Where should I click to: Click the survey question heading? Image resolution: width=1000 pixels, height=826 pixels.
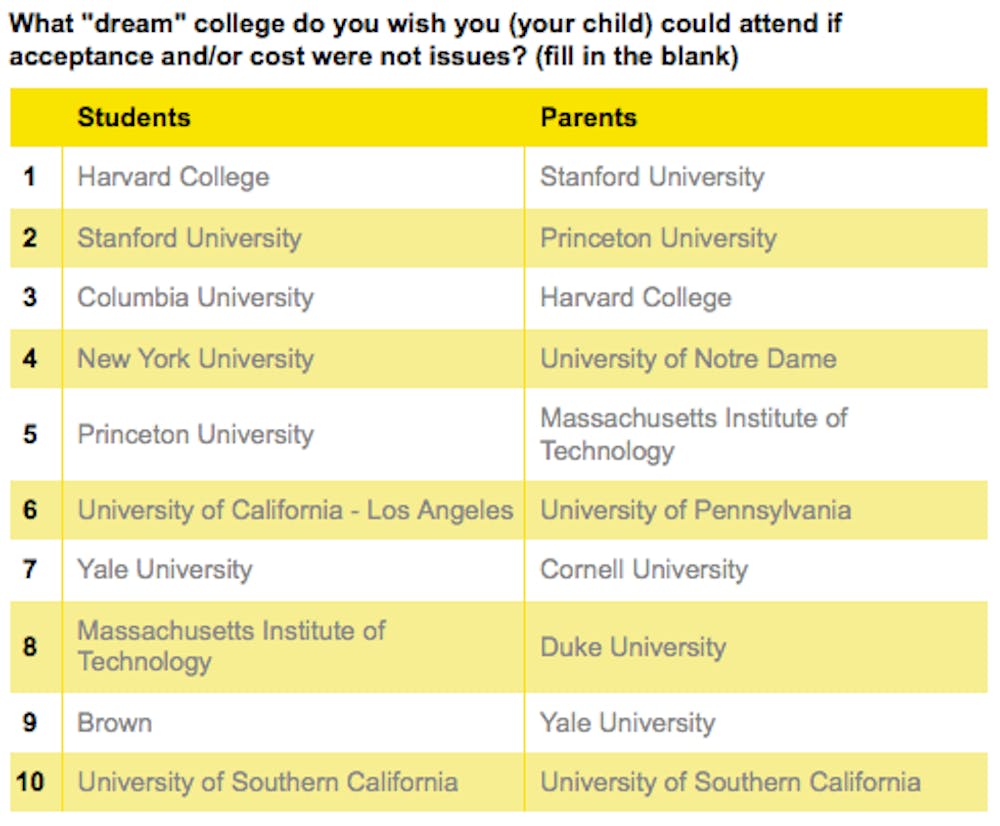pos(425,39)
